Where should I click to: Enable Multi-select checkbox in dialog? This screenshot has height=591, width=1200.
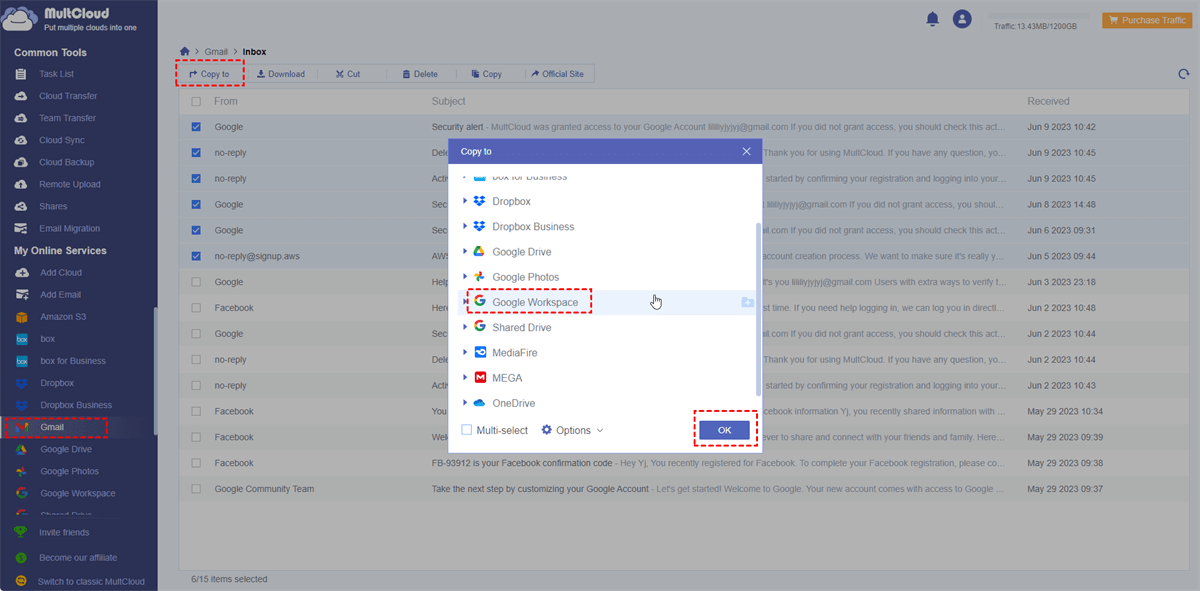(x=467, y=430)
